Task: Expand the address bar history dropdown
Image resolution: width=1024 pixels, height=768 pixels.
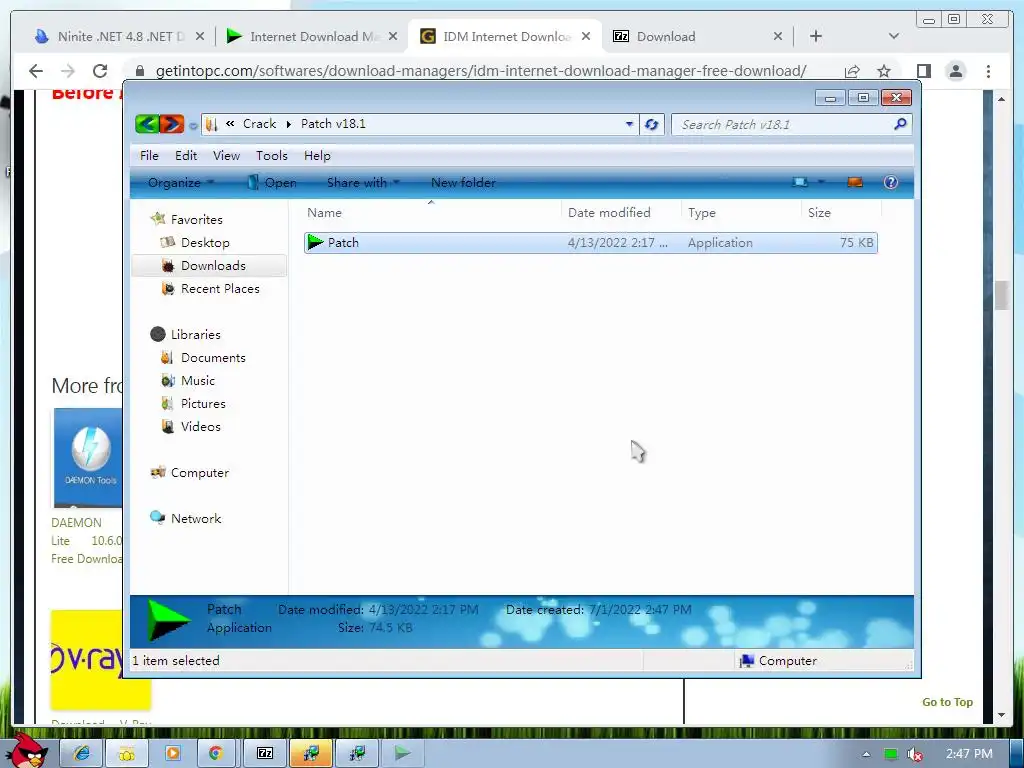Action: click(629, 124)
